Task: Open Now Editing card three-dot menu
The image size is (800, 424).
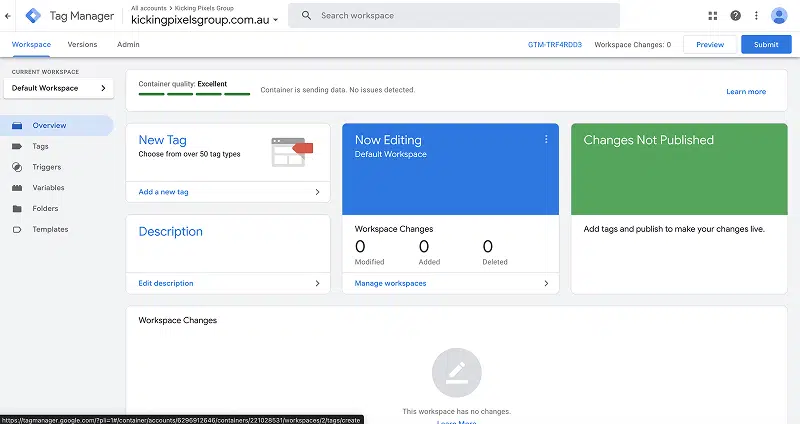Action: pyautogui.click(x=546, y=139)
